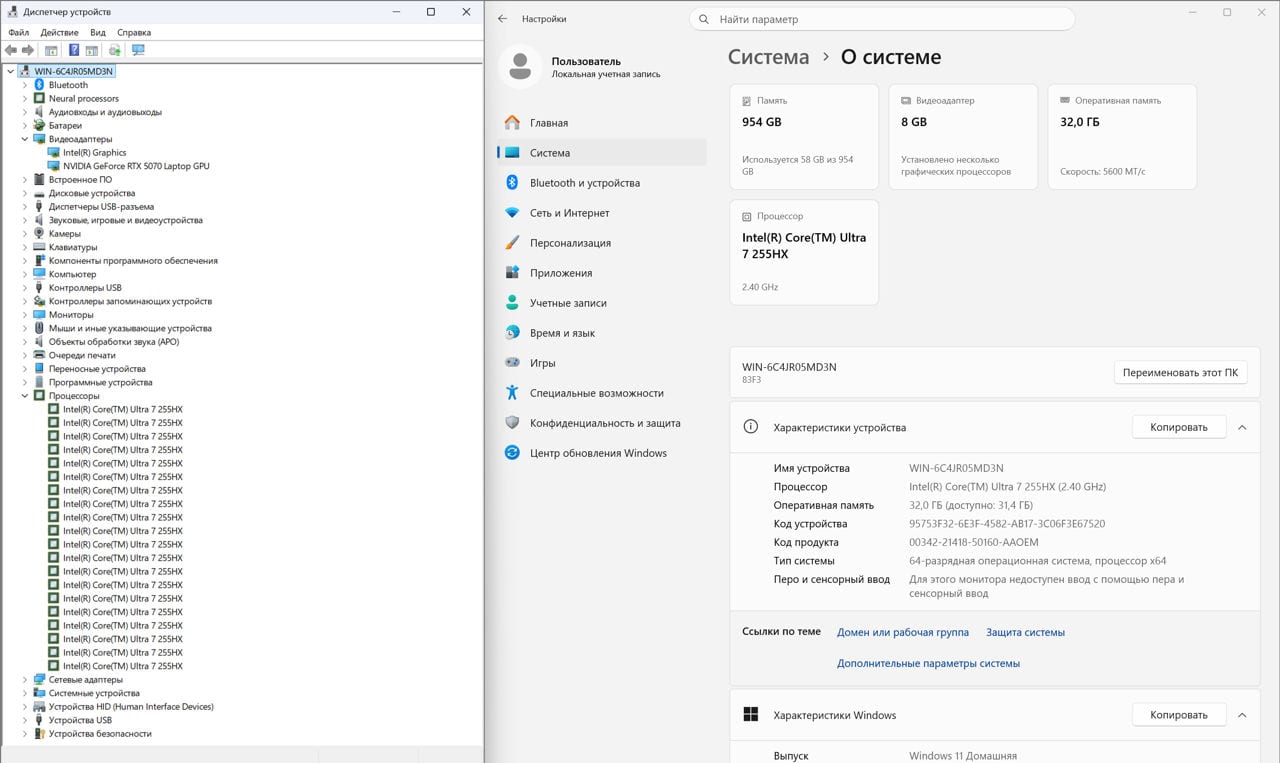Scan for hardware changes with the monitor icon

[x=138, y=50]
